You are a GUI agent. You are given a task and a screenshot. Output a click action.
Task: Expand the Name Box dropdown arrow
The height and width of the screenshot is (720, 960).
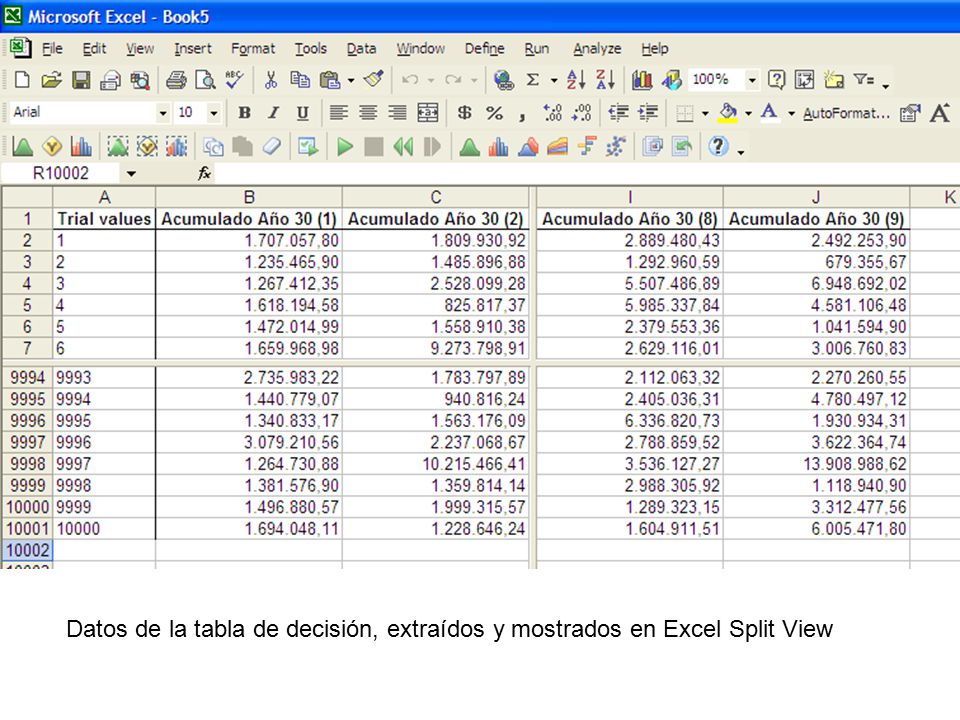(x=131, y=174)
